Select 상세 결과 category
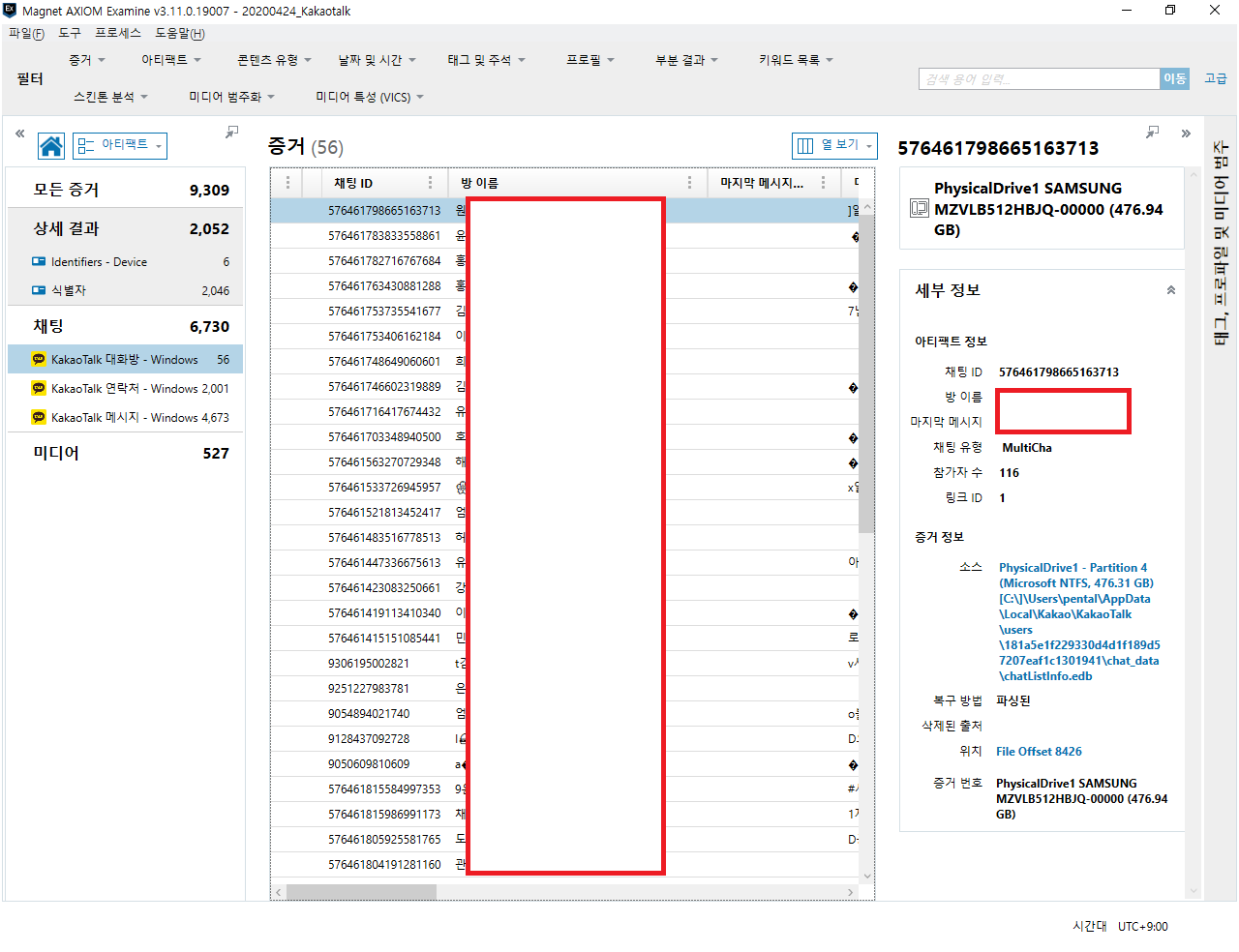This screenshot has height=952, width=1239. click(x=125, y=228)
